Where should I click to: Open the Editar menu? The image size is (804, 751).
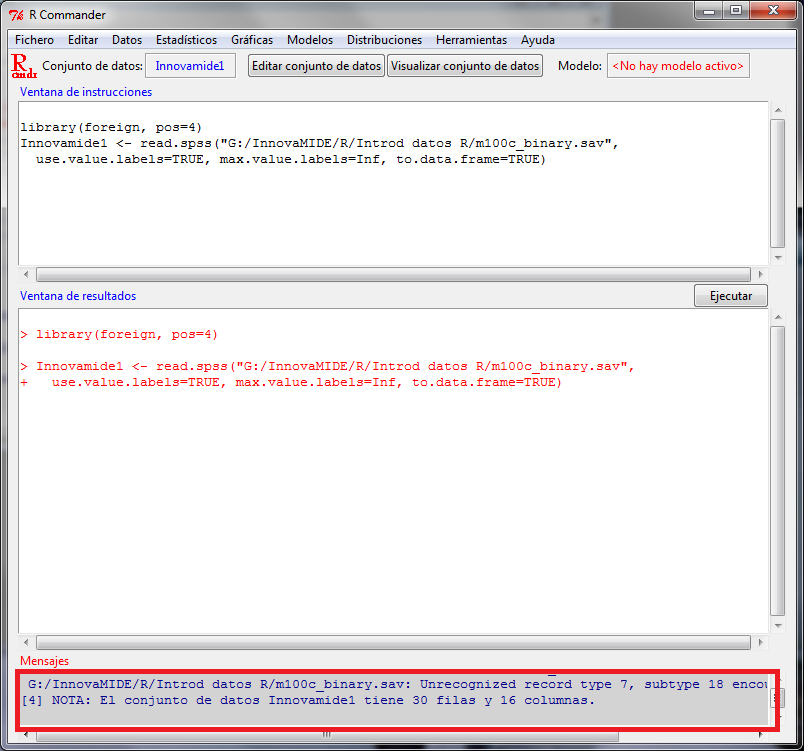tap(83, 40)
